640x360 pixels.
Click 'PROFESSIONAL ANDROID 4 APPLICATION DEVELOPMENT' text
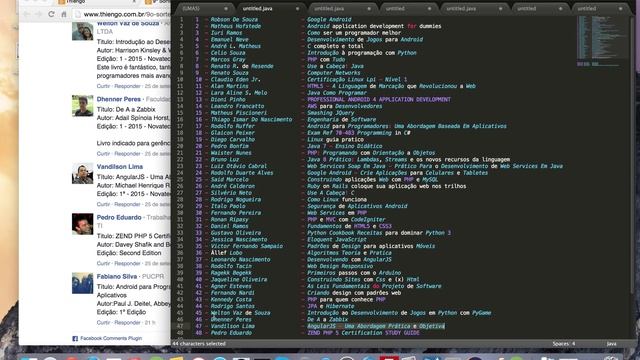pos(379,100)
